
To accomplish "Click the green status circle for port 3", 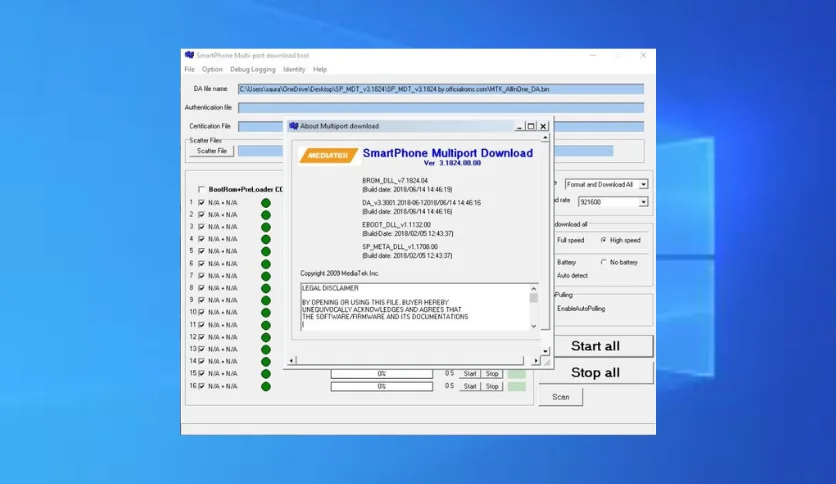I will pos(266,227).
